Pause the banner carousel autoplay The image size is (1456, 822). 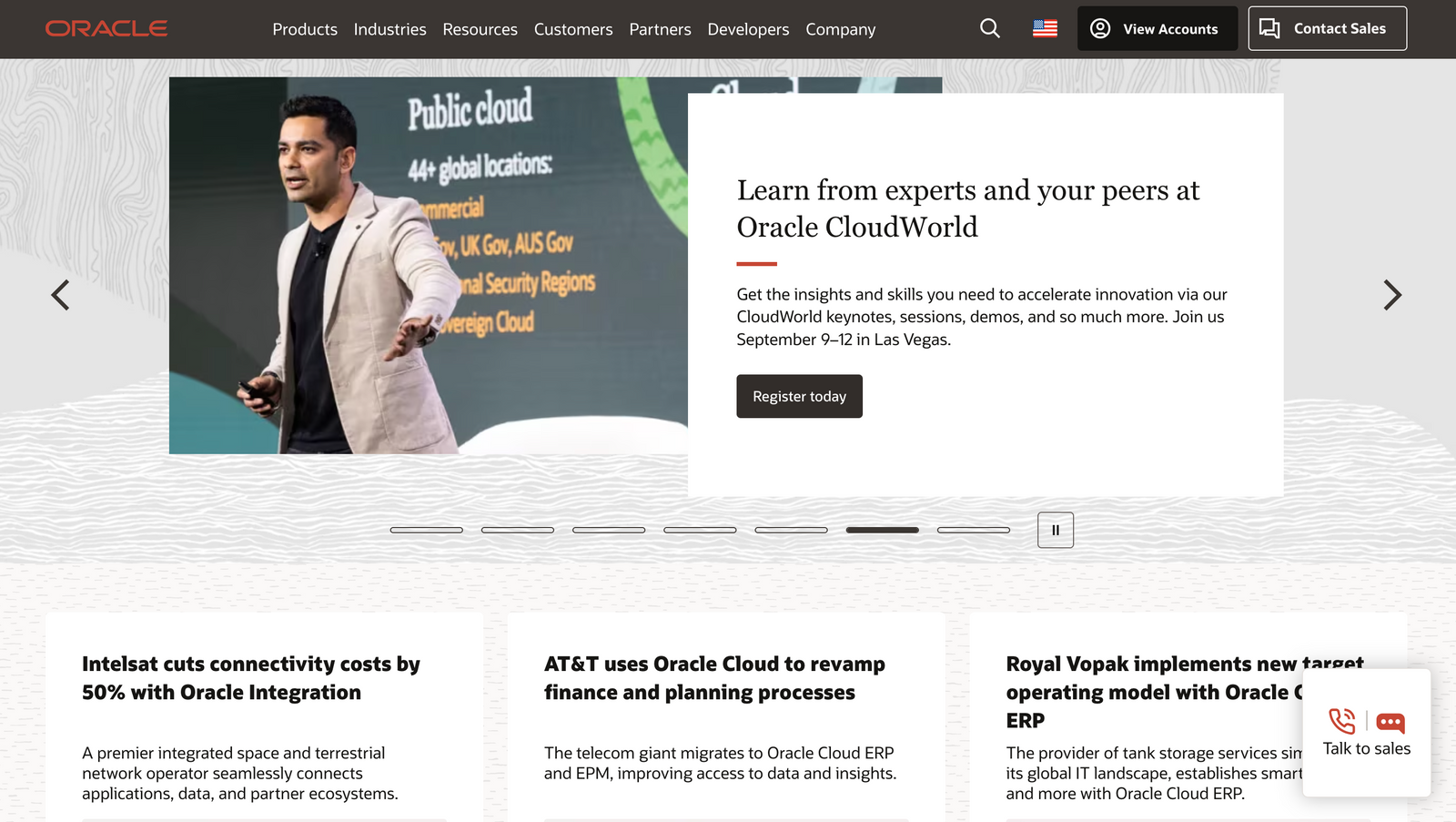pyautogui.click(x=1055, y=529)
